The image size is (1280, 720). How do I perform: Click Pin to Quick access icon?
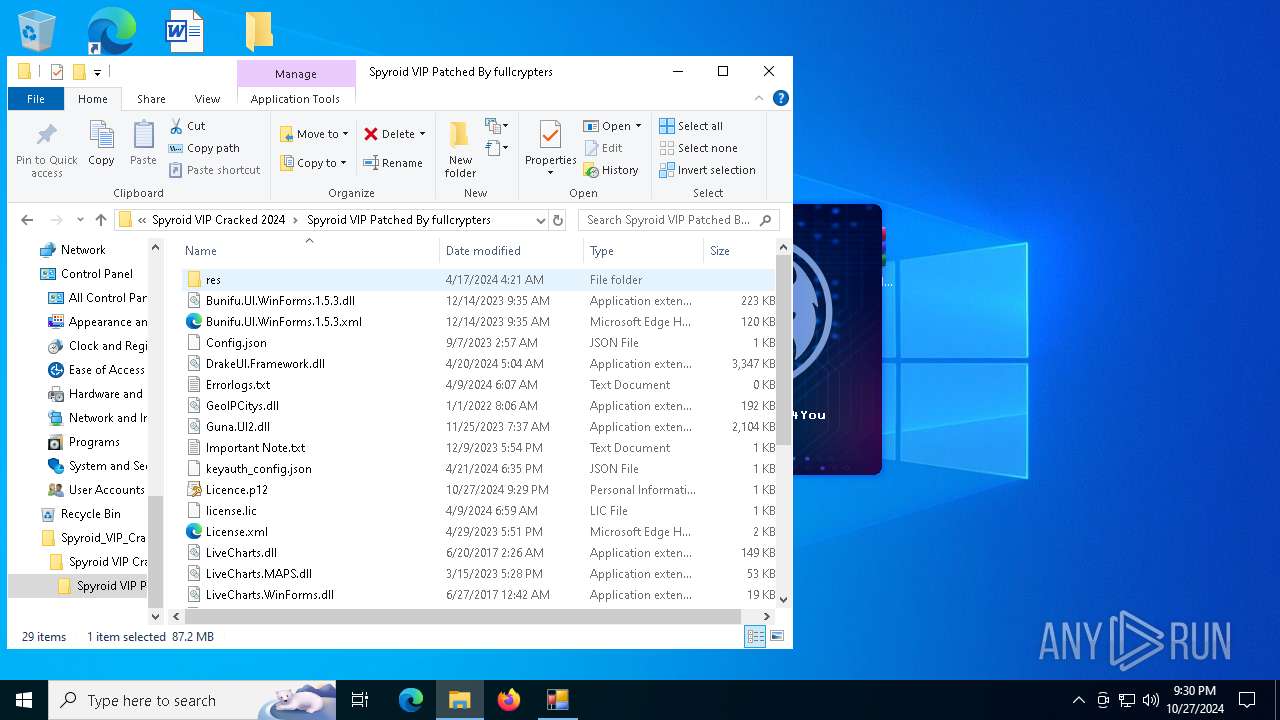click(x=46, y=150)
